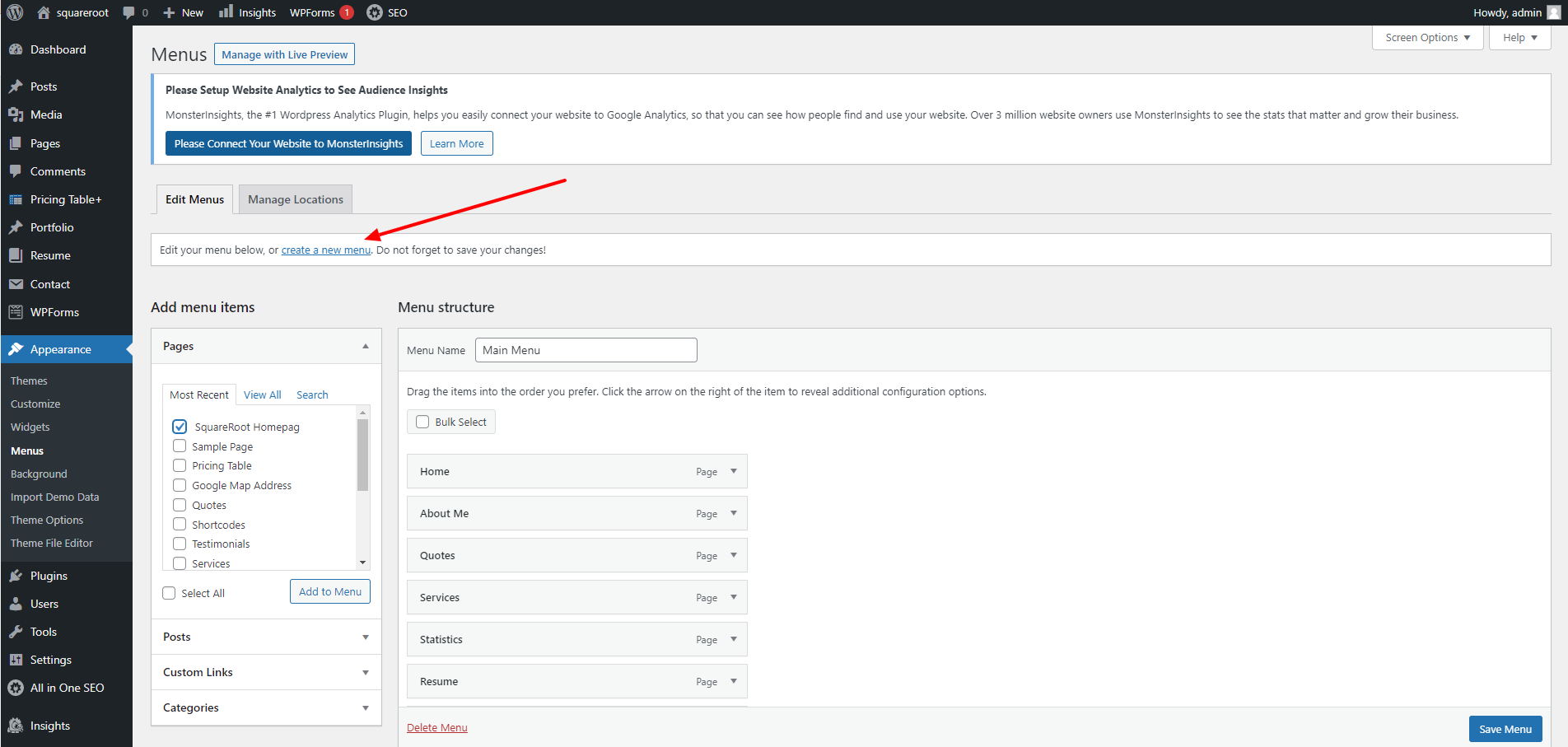Click the Learn More button
Screen dimensions: 1568x747
point(457,143)
